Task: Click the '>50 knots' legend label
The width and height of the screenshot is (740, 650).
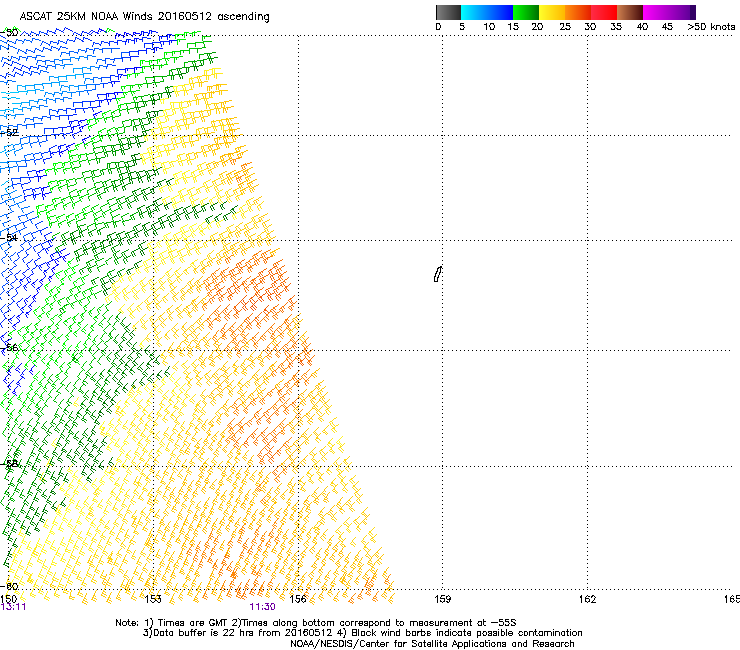Action: click(x=711, y=27)
